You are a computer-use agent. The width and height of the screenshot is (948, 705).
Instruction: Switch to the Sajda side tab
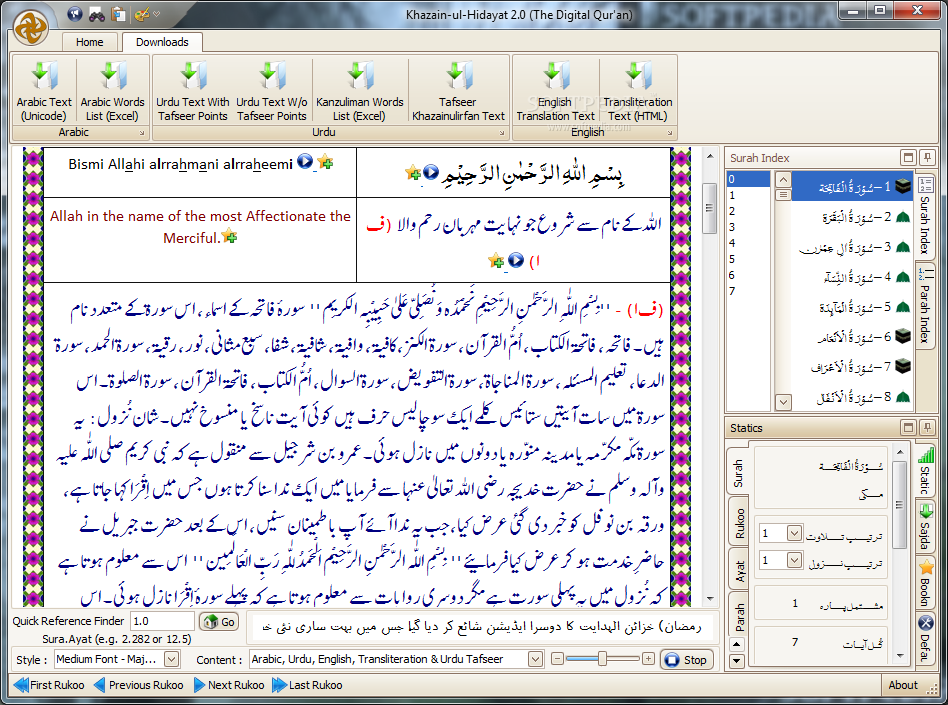pyautogui.click(x=926, y=527)
